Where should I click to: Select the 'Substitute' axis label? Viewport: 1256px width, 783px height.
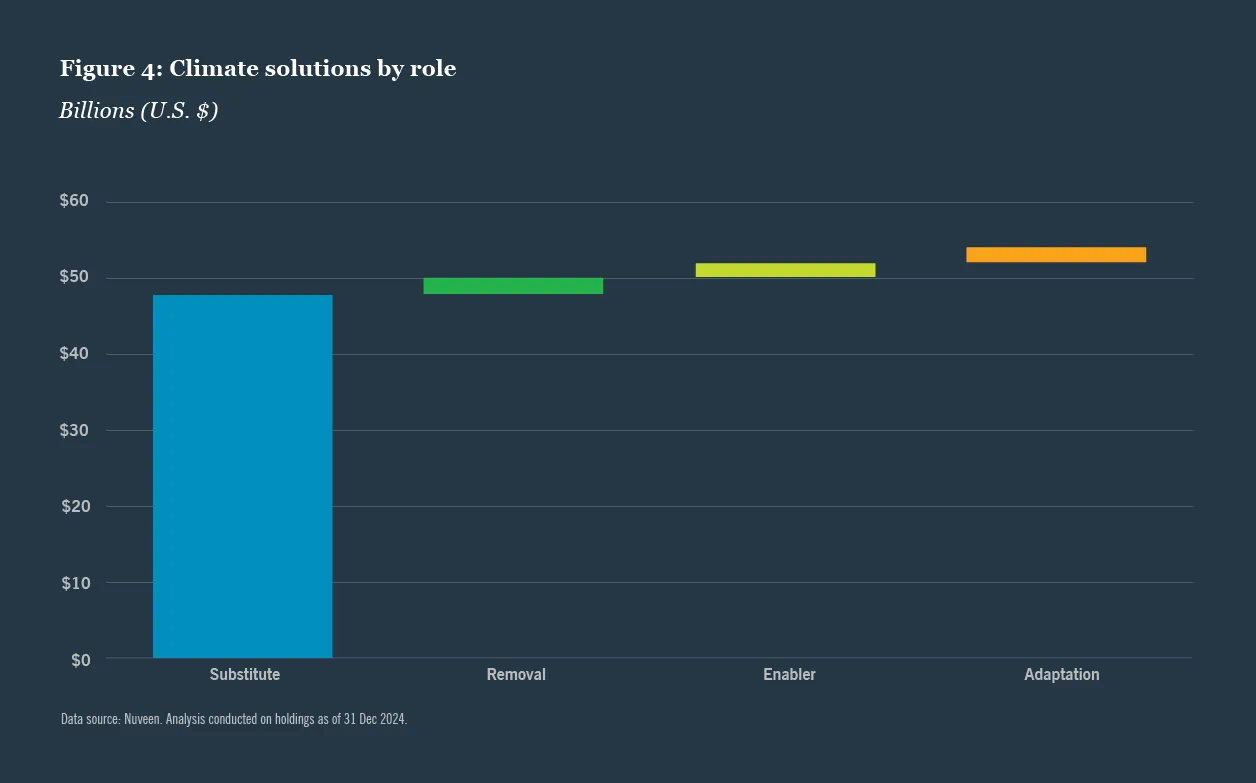pos(245,675)
